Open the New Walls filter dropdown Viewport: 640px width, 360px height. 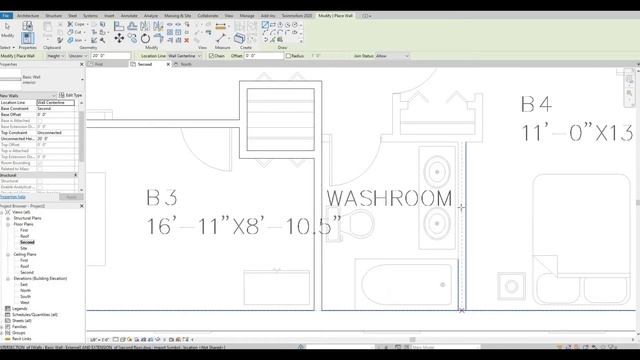tap(28, 96)
